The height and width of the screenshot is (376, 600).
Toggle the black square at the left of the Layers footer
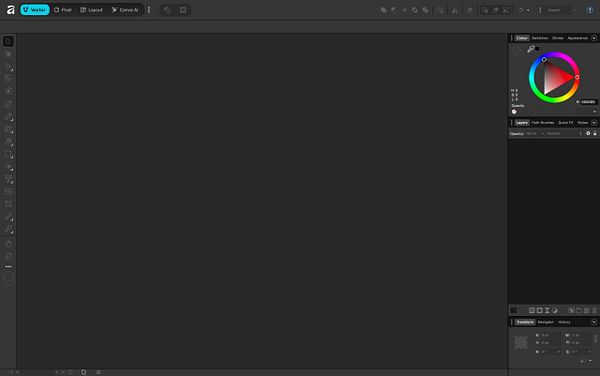coord(514,310)
